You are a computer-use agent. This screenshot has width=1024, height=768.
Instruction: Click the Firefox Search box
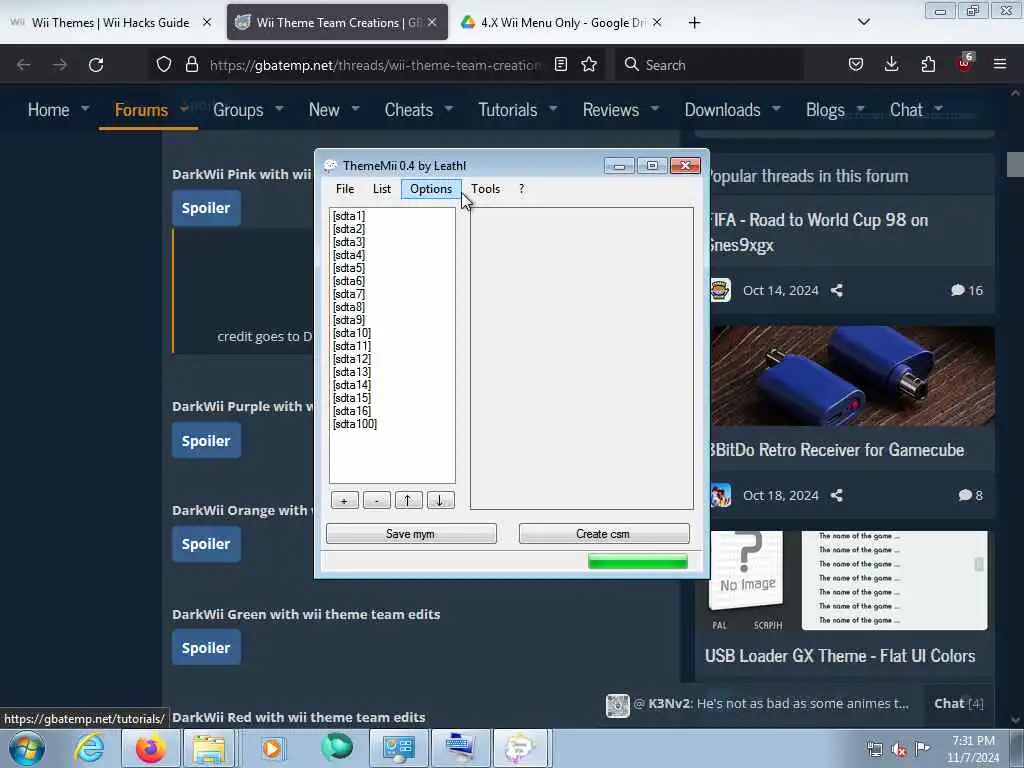click(709, 65)
